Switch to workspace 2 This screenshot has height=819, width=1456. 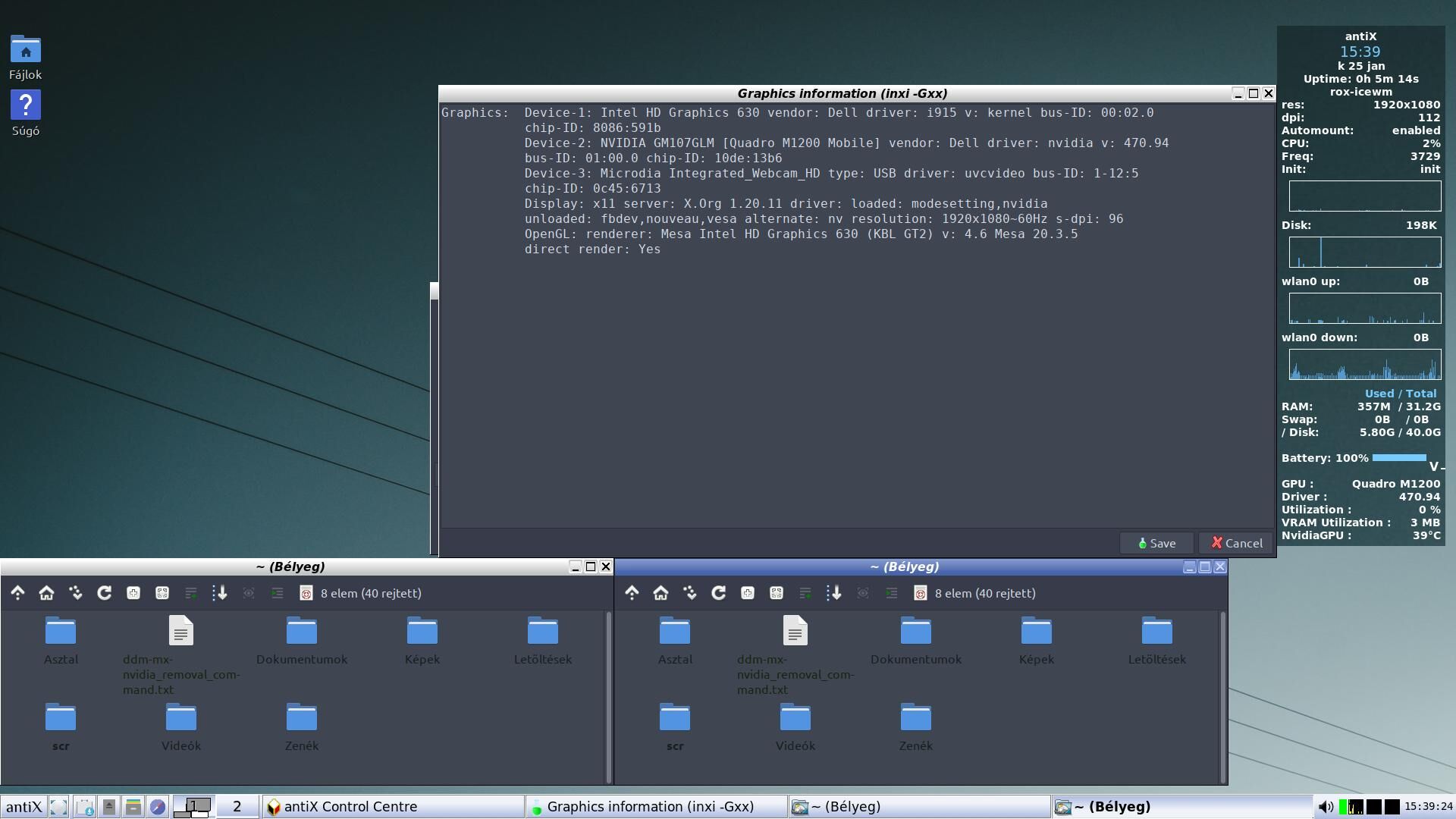237,807
